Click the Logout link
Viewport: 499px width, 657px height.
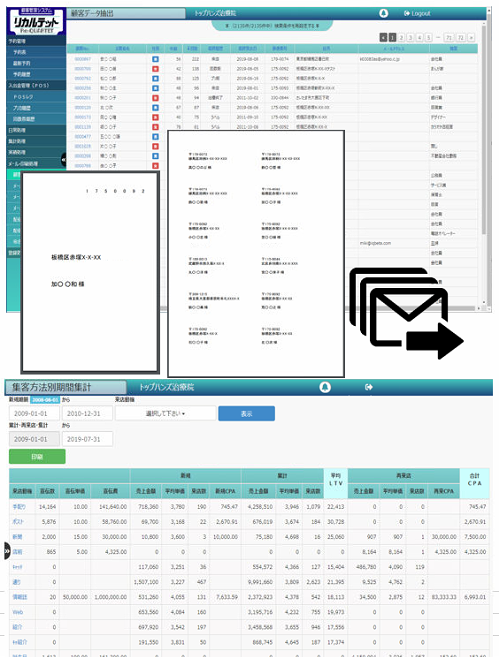pos(417,13)
